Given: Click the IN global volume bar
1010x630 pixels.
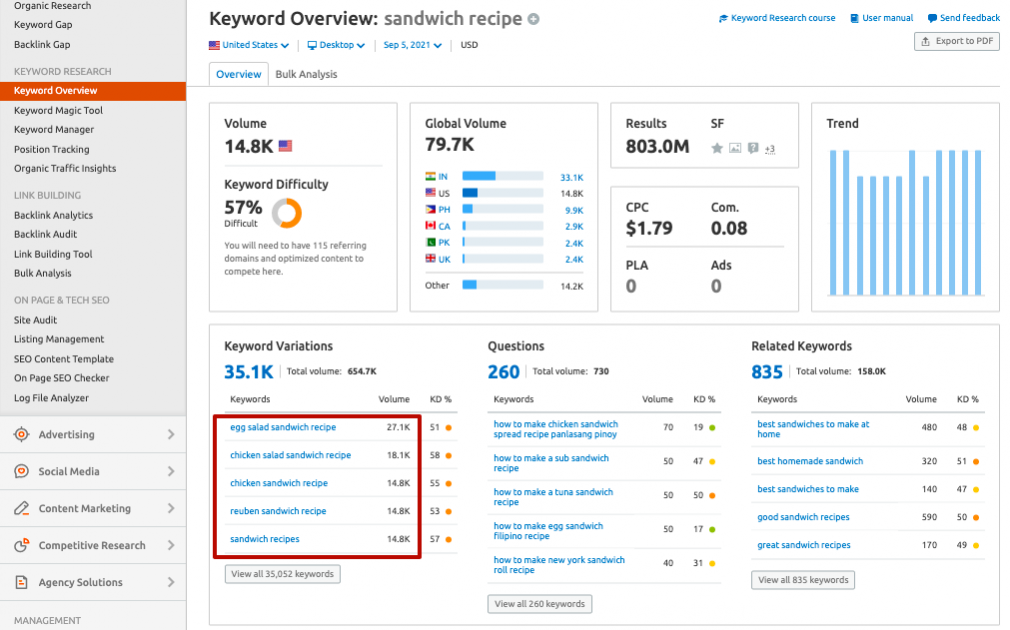Looking at the screenshot, I should pos(502,177).
